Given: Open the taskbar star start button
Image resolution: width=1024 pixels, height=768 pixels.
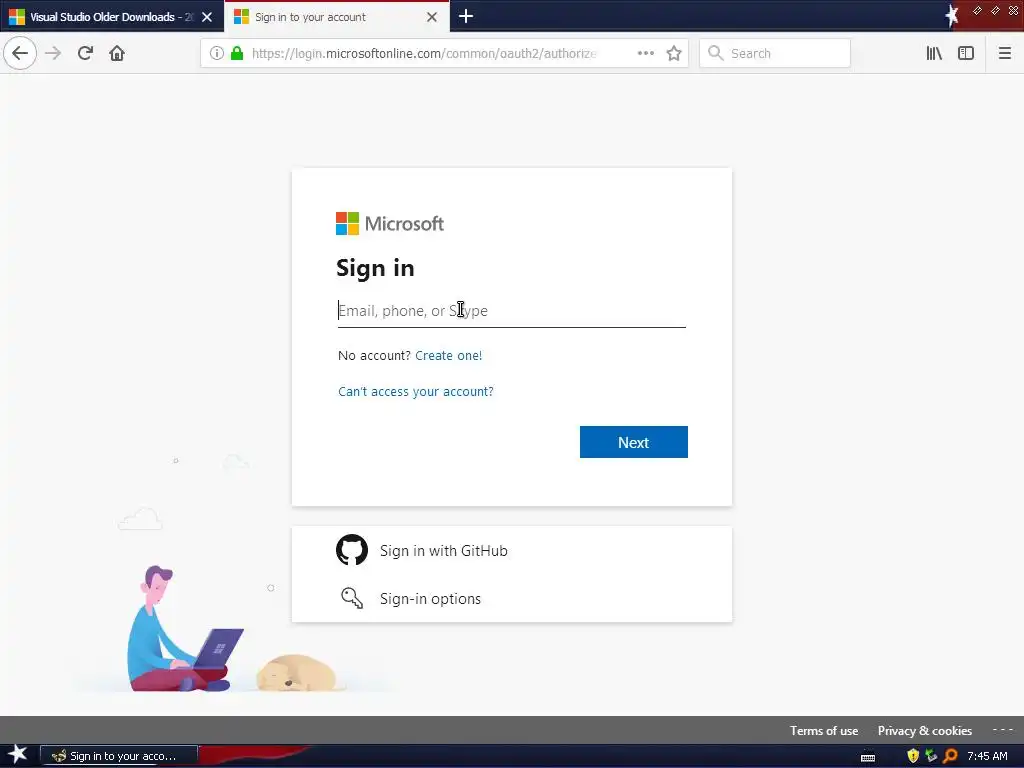Looking at the screenshot, I should click(17, 755).
